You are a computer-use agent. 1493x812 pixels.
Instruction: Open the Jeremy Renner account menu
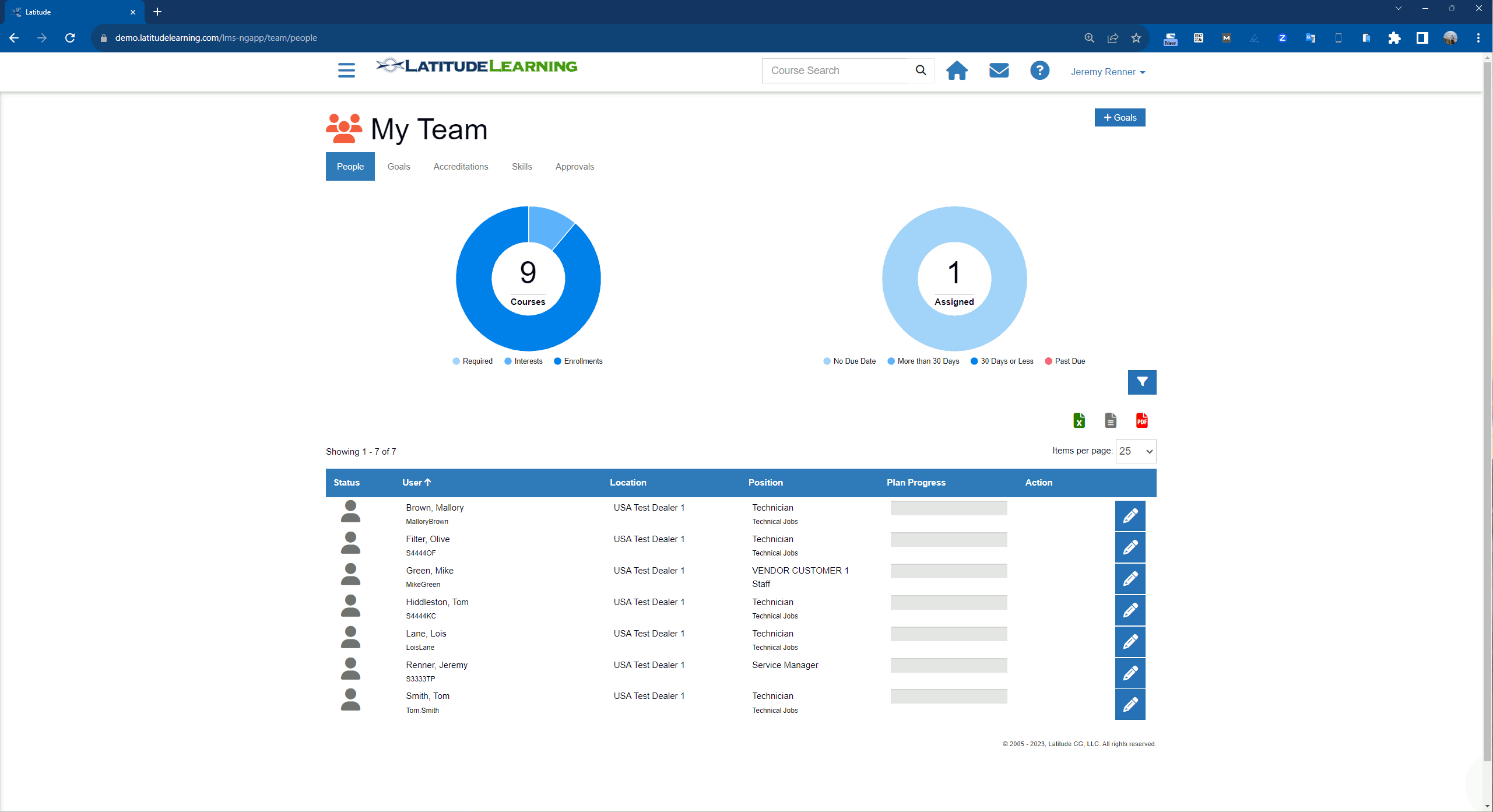(1107, 72)
